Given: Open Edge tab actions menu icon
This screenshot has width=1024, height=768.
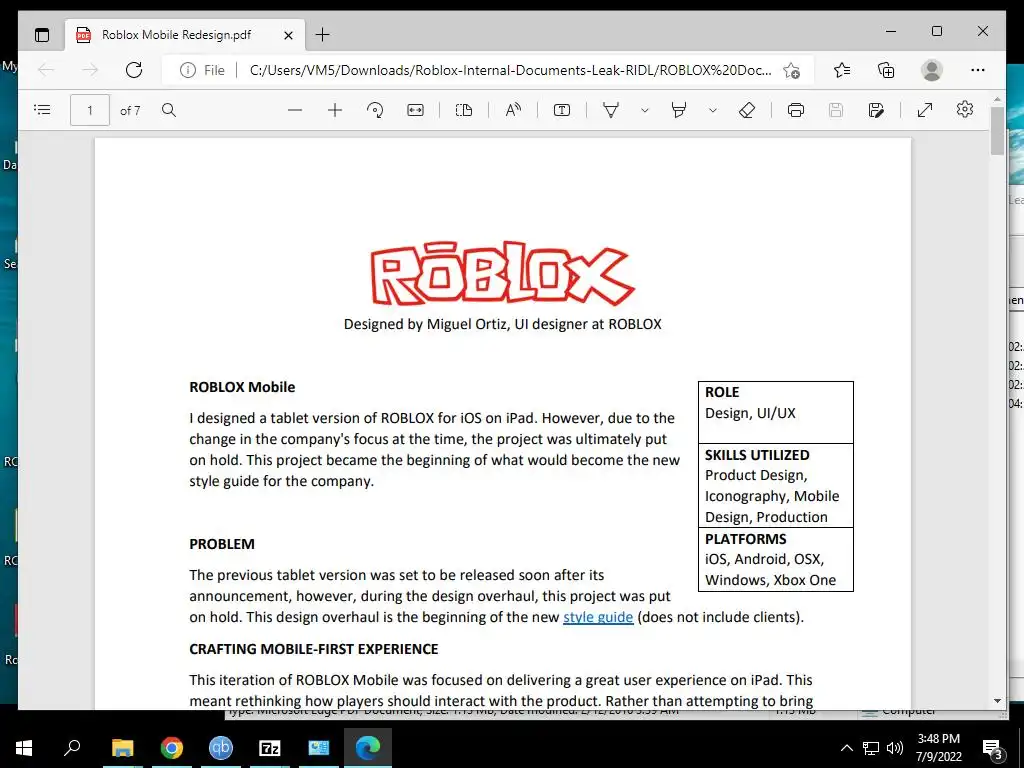Looking at the screenshot, I should click(x=42, y=35).
